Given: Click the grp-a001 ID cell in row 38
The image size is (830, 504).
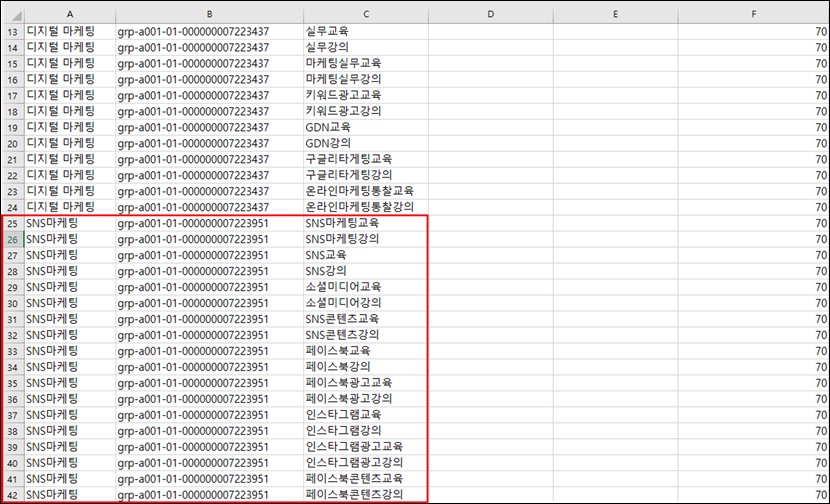Looking at the screenshot, I should click(x=210, y=430).
